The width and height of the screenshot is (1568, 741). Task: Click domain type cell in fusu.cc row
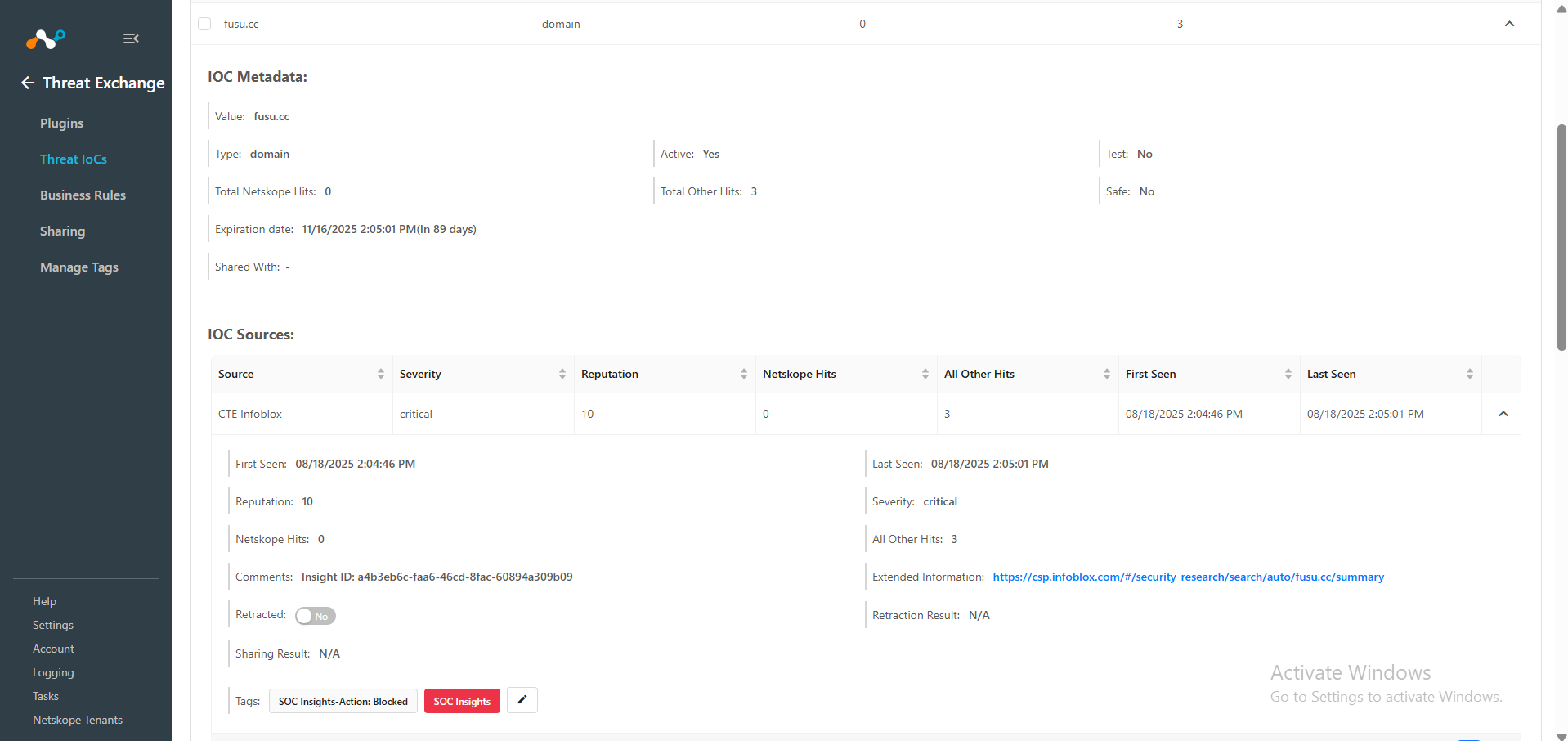561,24
